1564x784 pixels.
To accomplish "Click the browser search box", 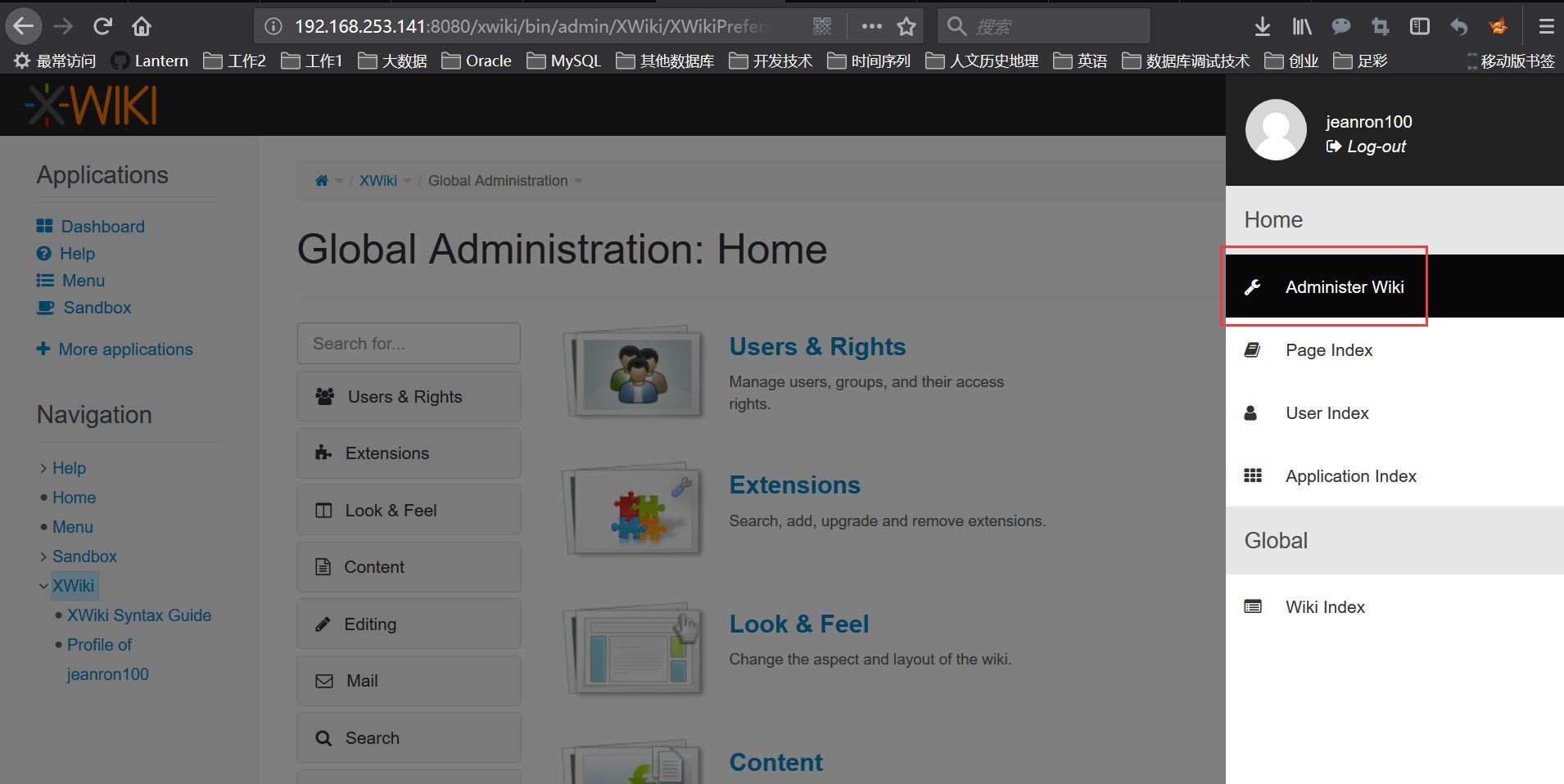I will point(1044,26).
